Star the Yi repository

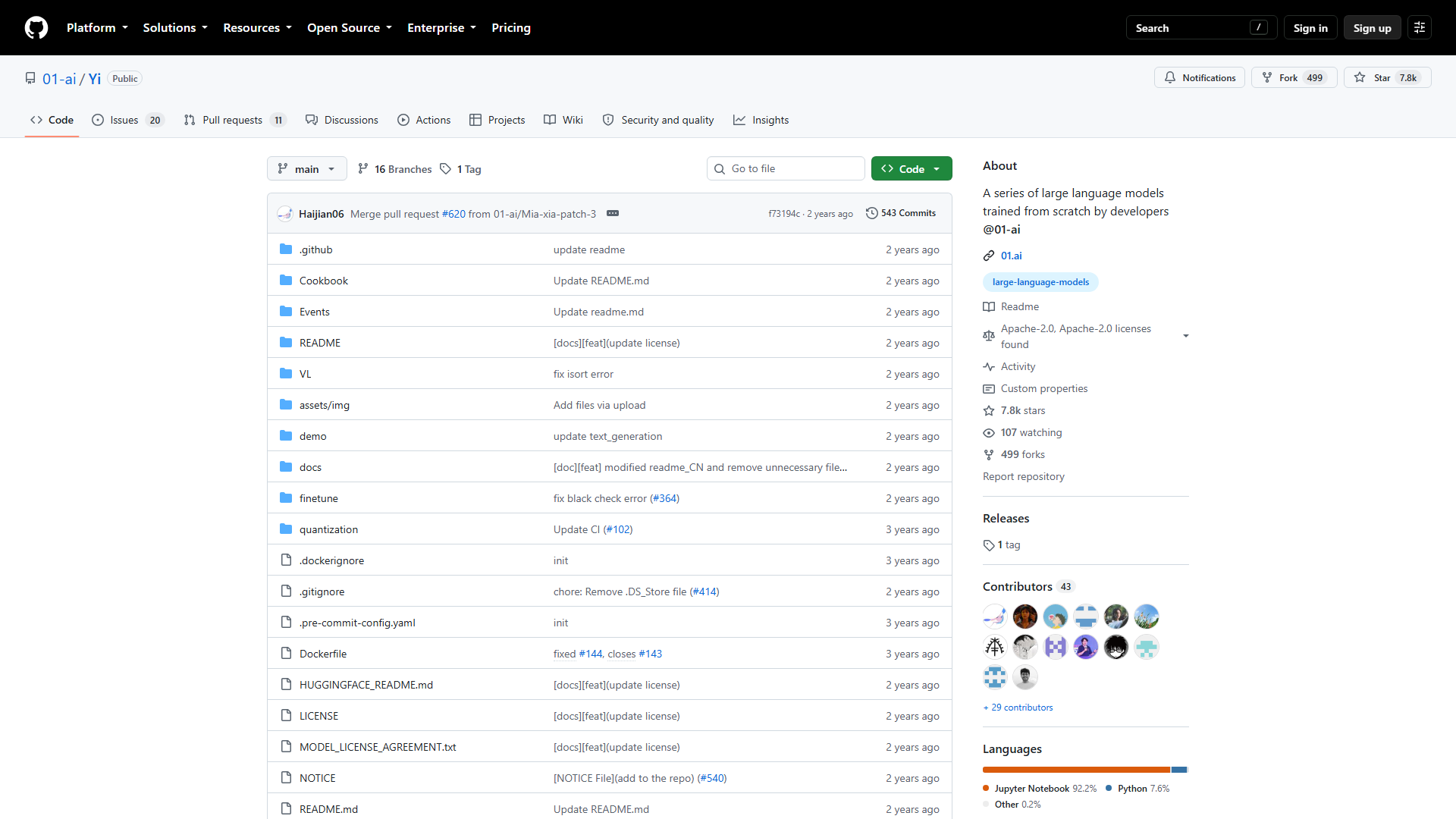(1387, 78)
